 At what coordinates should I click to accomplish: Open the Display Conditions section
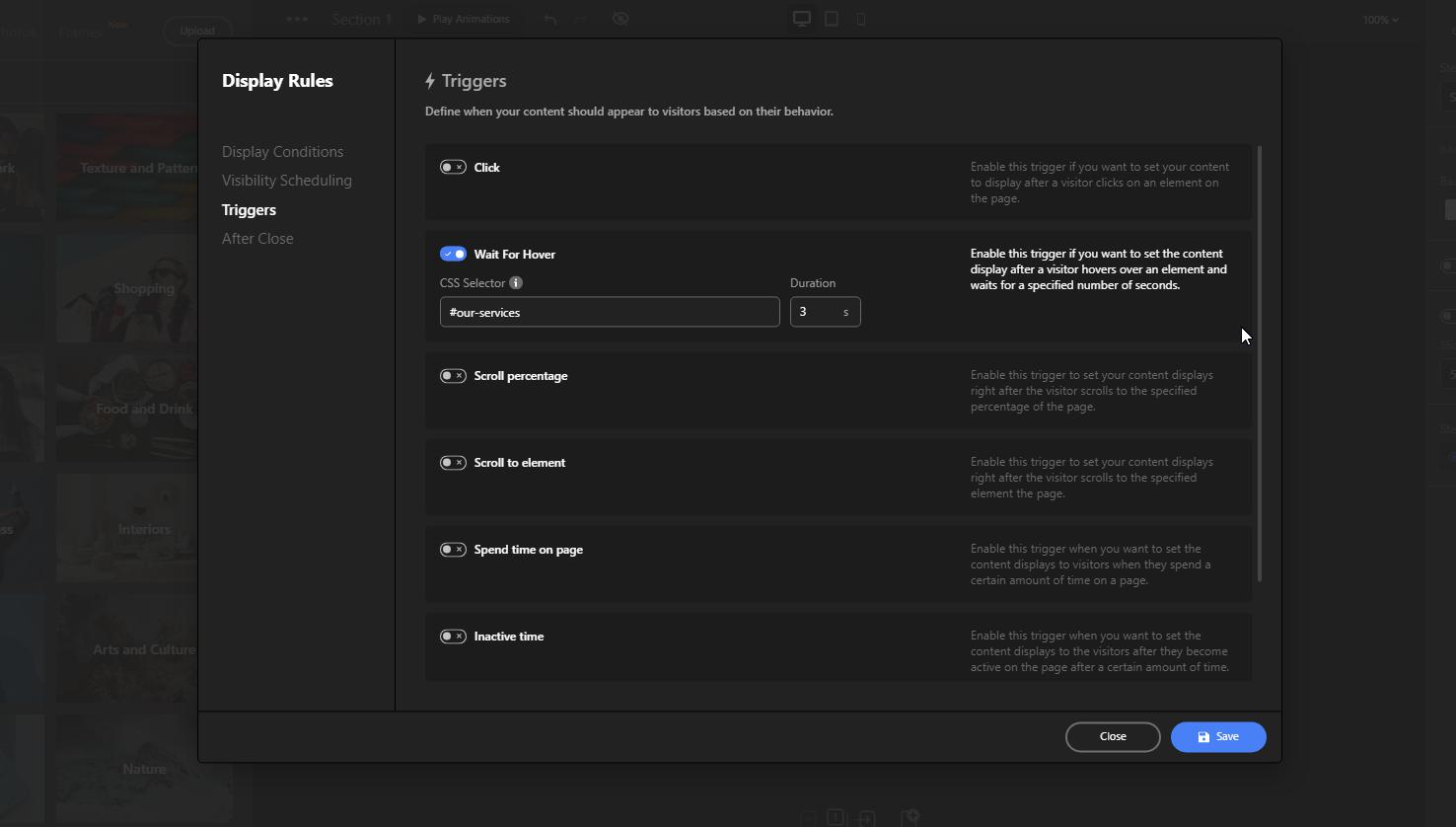click(282, 152)
